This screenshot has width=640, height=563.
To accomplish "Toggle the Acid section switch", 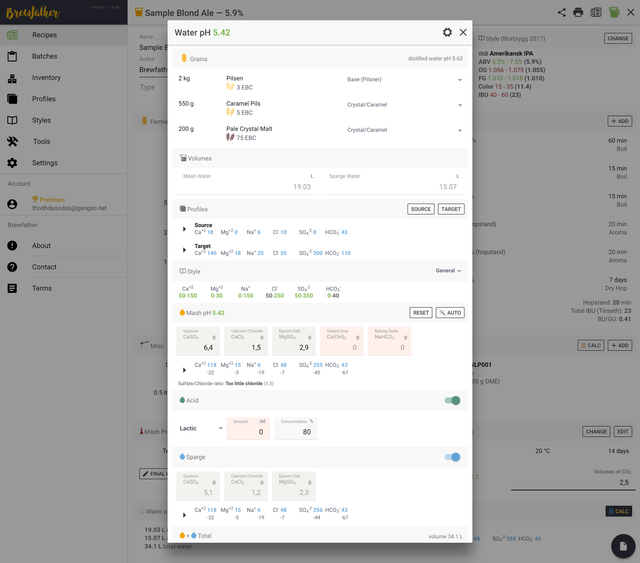I will pos(454,400).
